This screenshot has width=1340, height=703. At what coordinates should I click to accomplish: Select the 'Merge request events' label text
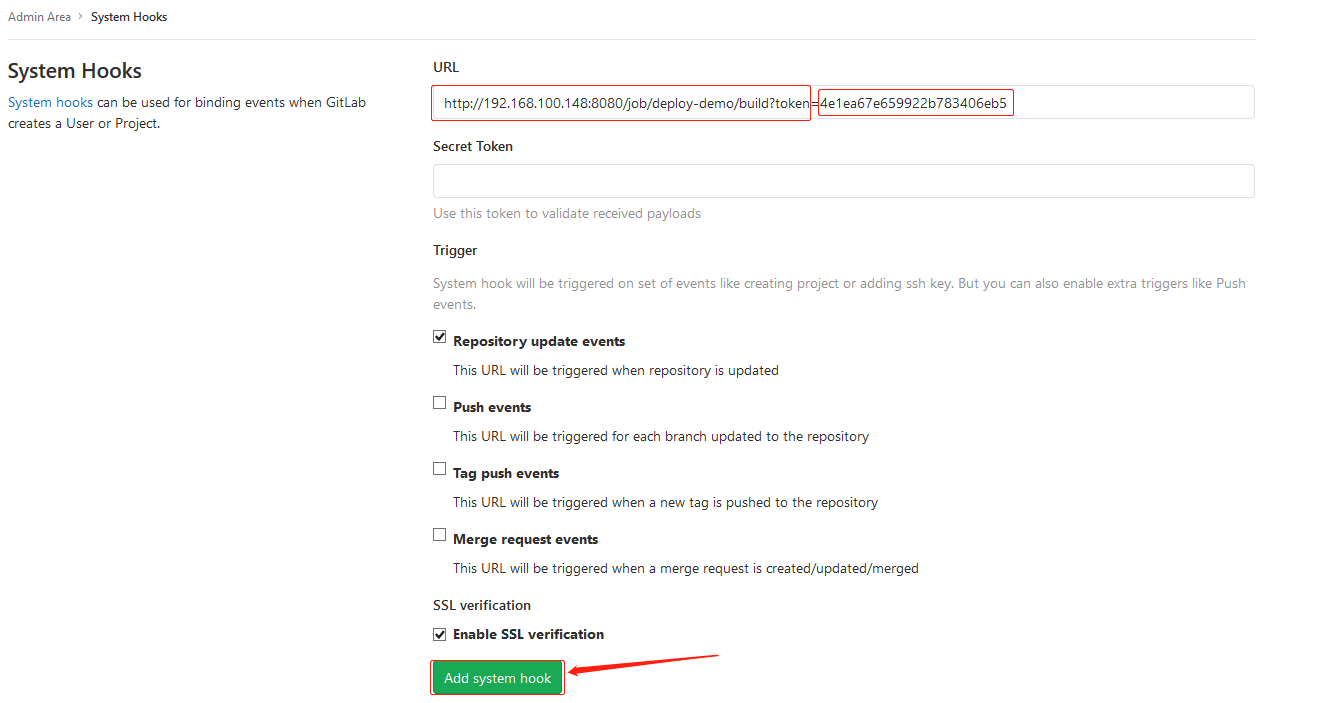click(x=525, y=539)
